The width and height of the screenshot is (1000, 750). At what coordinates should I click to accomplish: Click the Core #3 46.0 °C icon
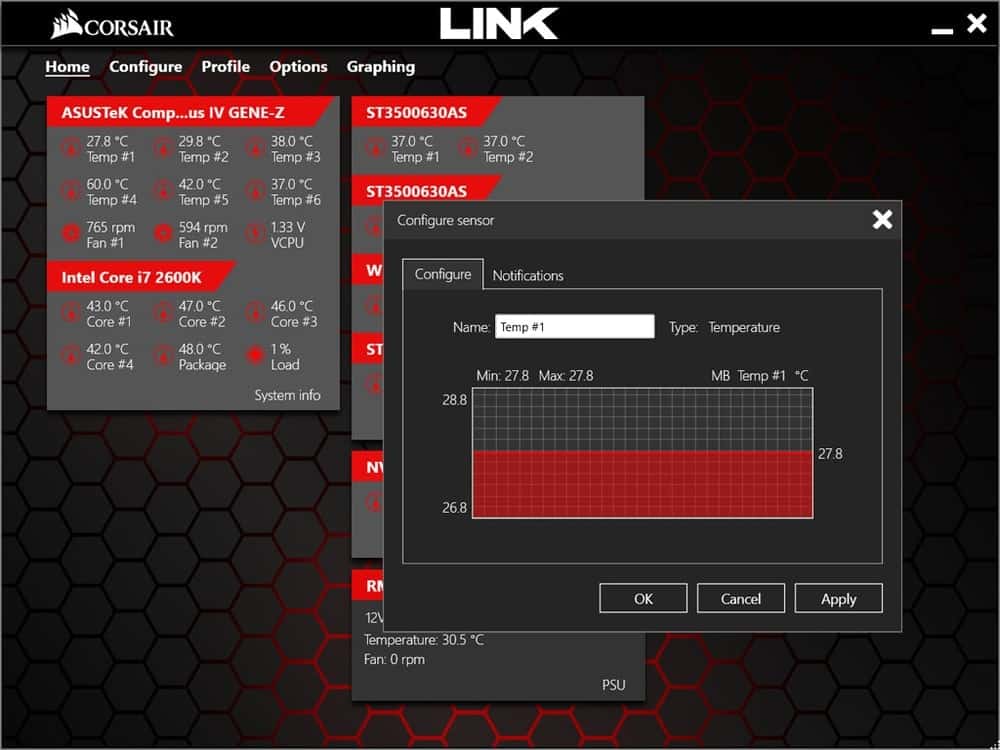(x=256, y=313)
